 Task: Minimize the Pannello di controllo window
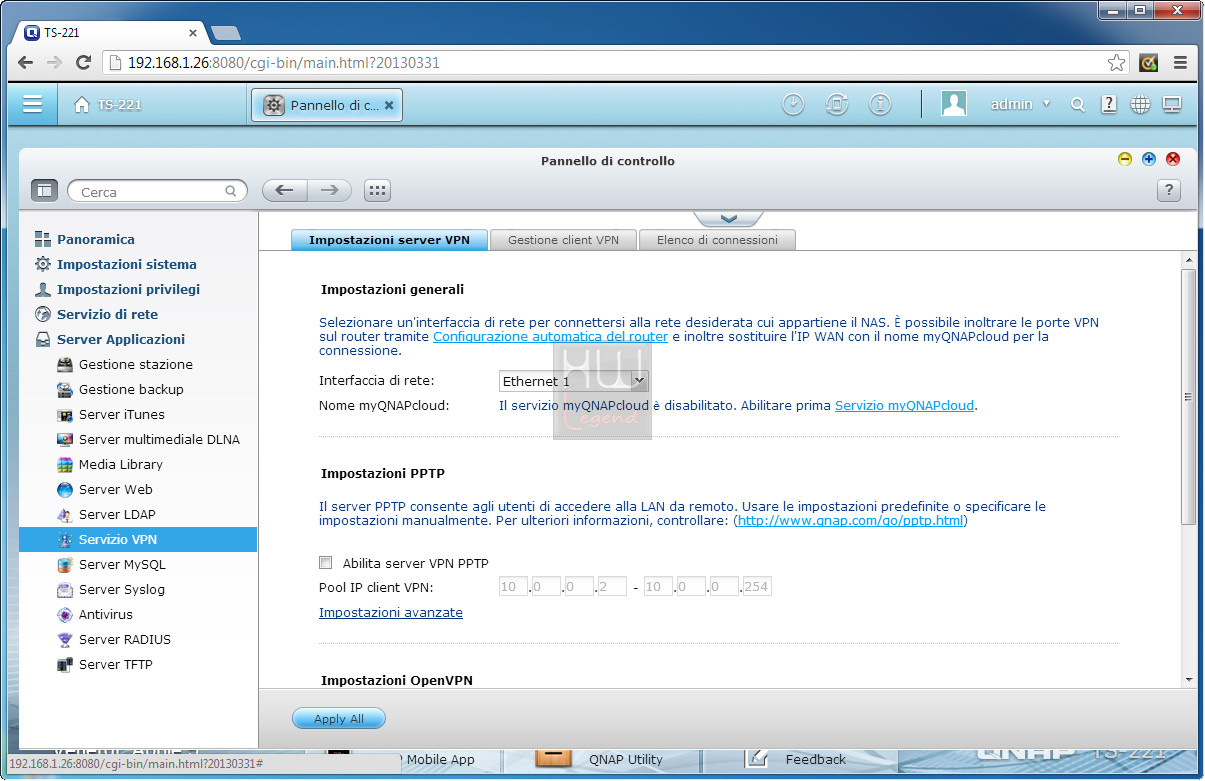(1125, 159)
